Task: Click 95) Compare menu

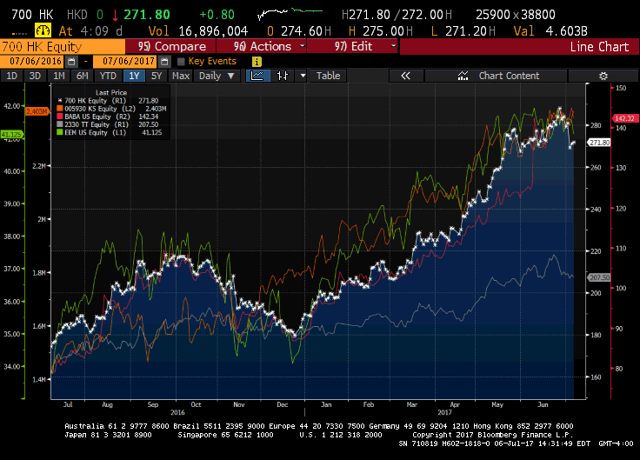Action: (171, 46)
